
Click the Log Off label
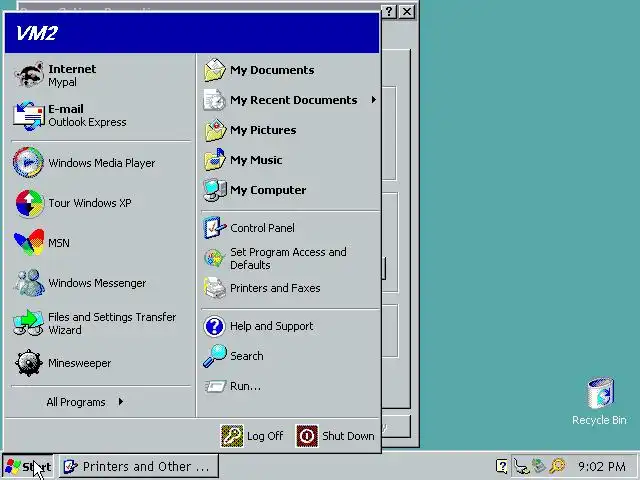265,436
